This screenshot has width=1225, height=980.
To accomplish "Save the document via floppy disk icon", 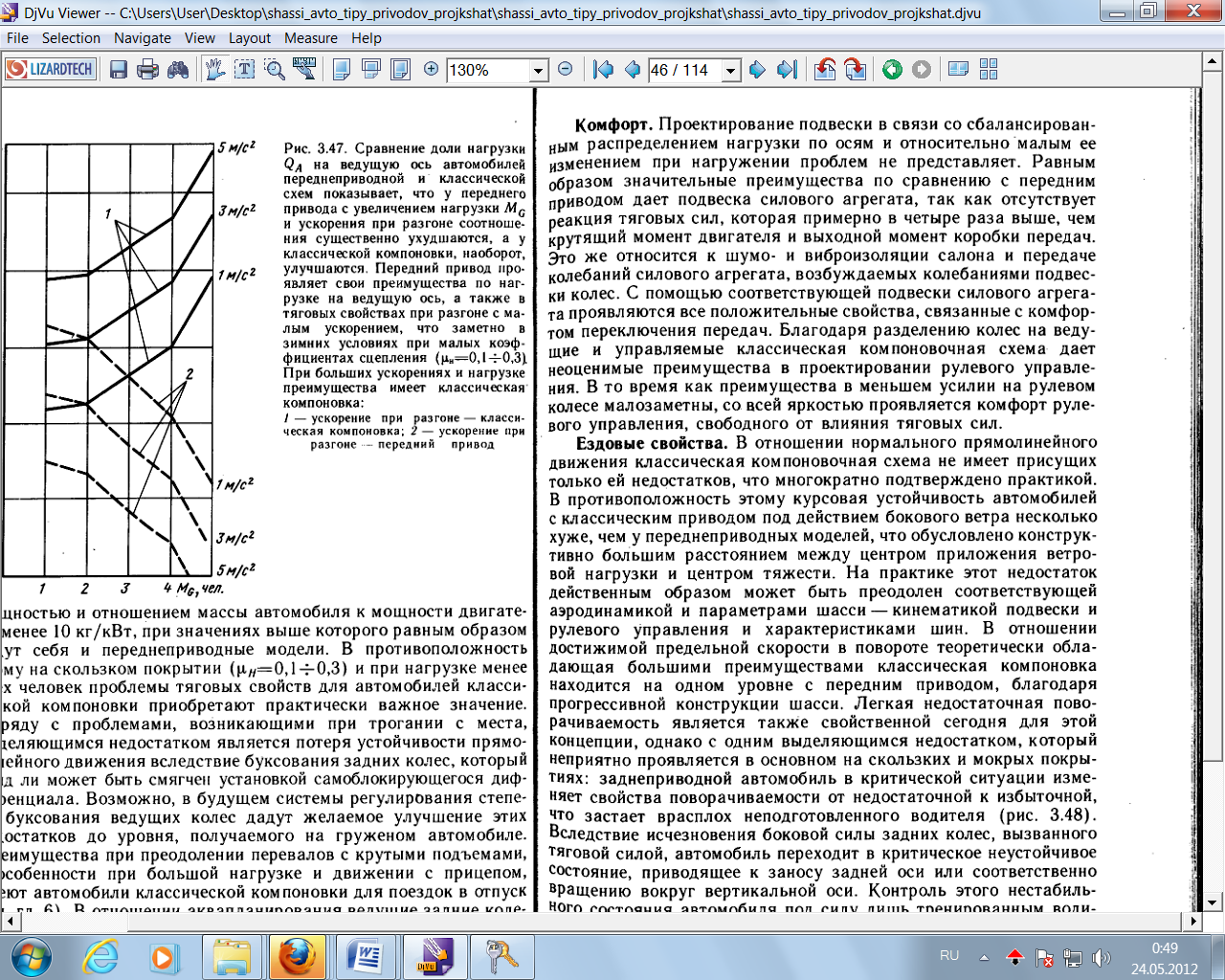I will [x=119, y=69].
